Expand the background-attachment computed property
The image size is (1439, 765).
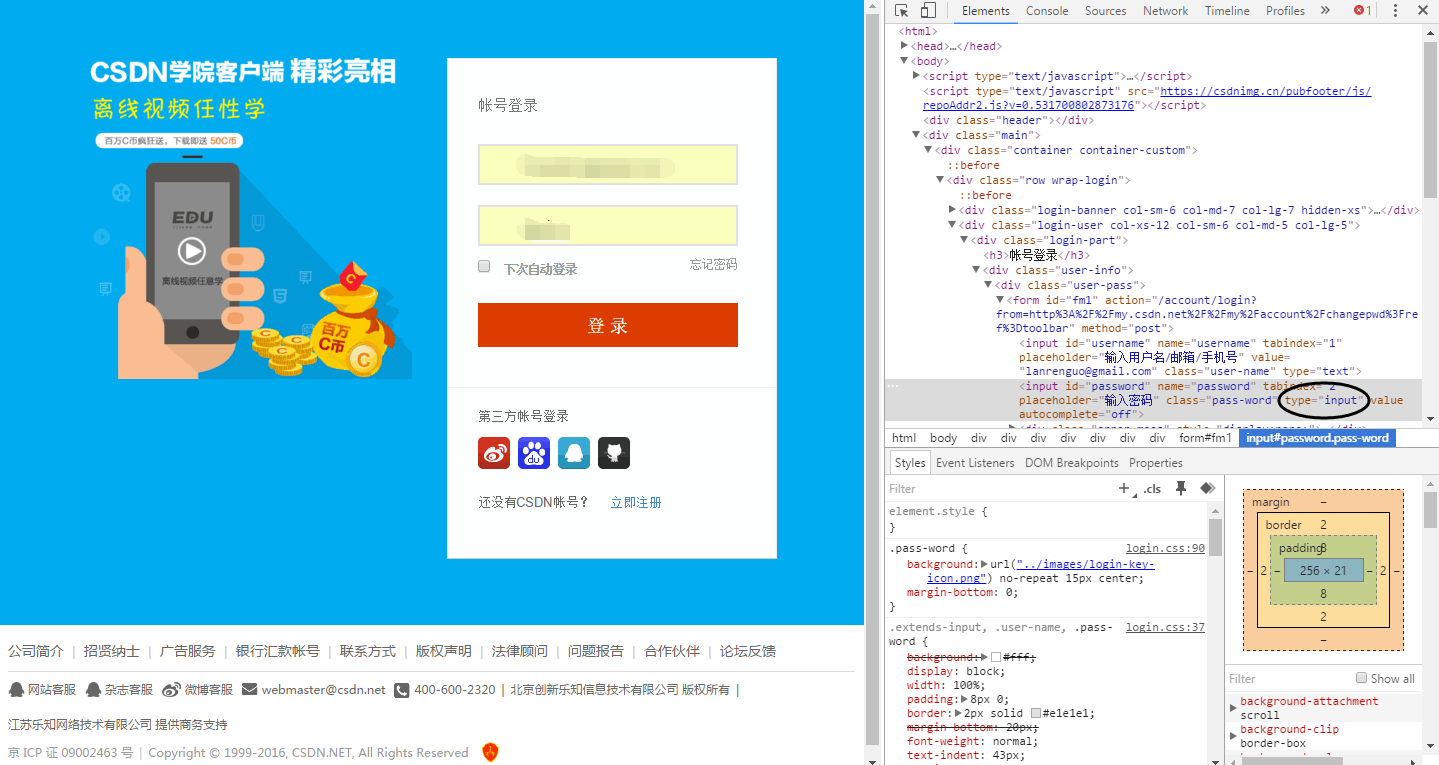click(x=1234, y=707)
